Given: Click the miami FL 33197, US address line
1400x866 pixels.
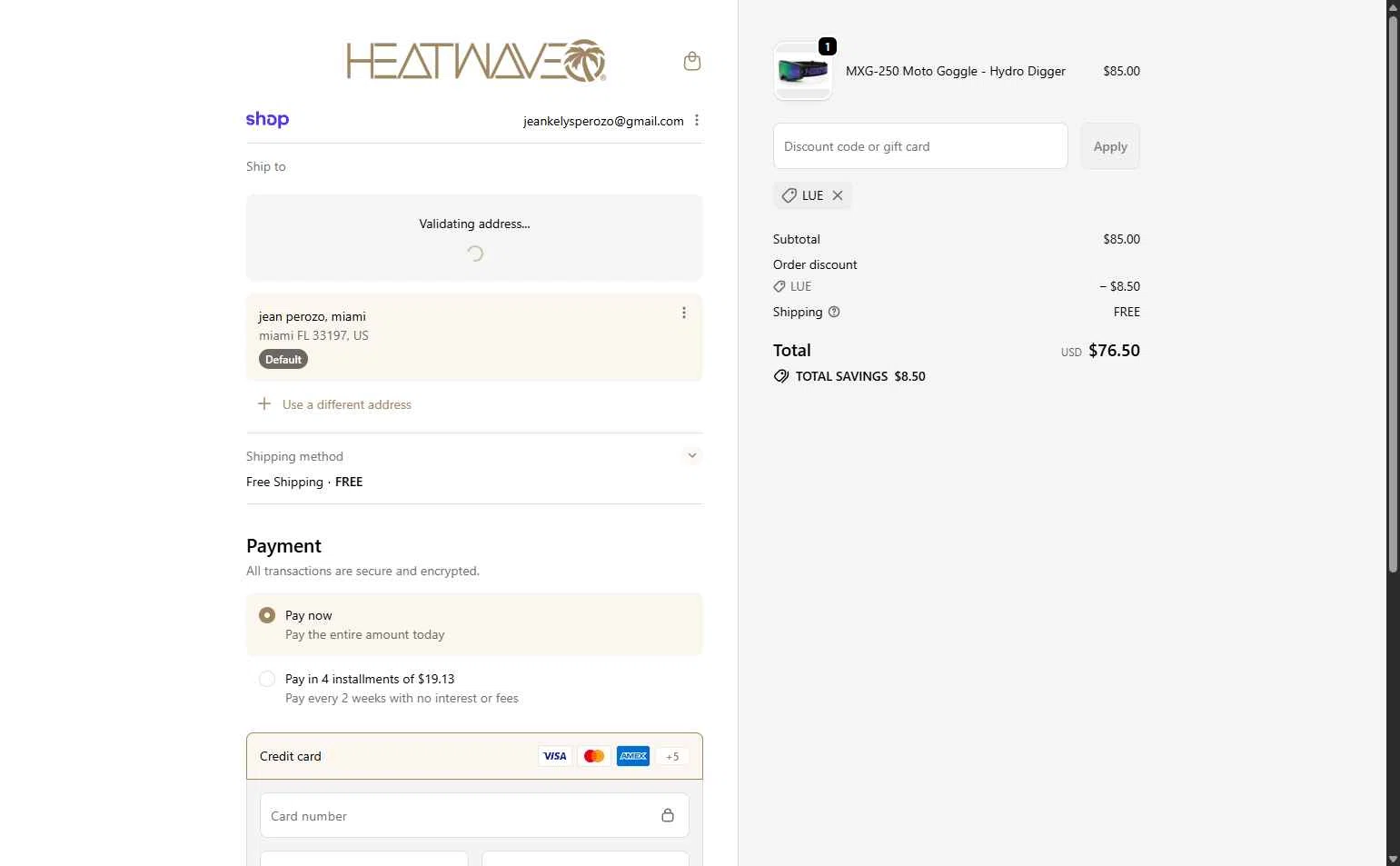Looking at the screenshot, I should (x=313, y=335).
